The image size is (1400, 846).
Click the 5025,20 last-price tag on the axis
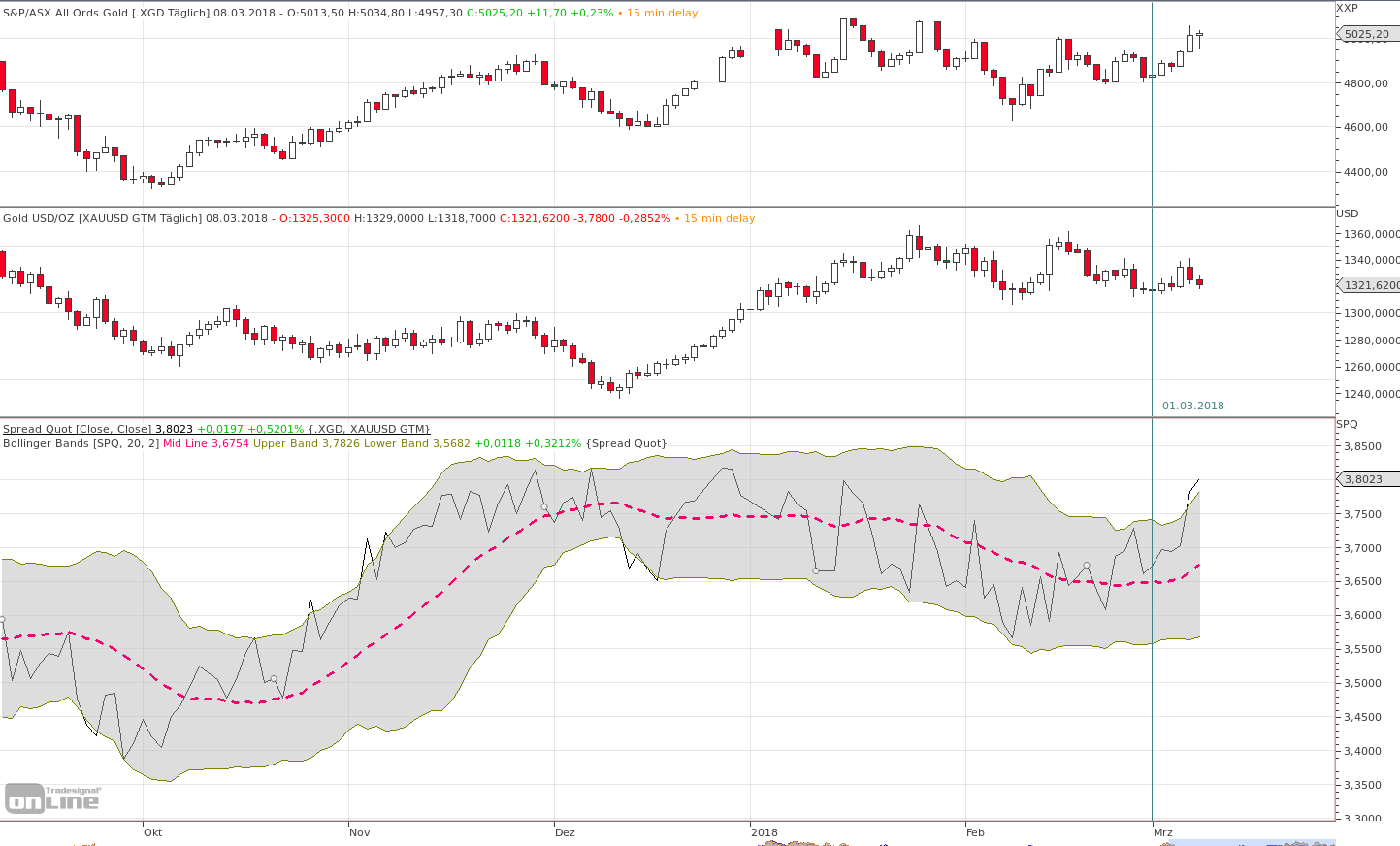coord(1367,34)
